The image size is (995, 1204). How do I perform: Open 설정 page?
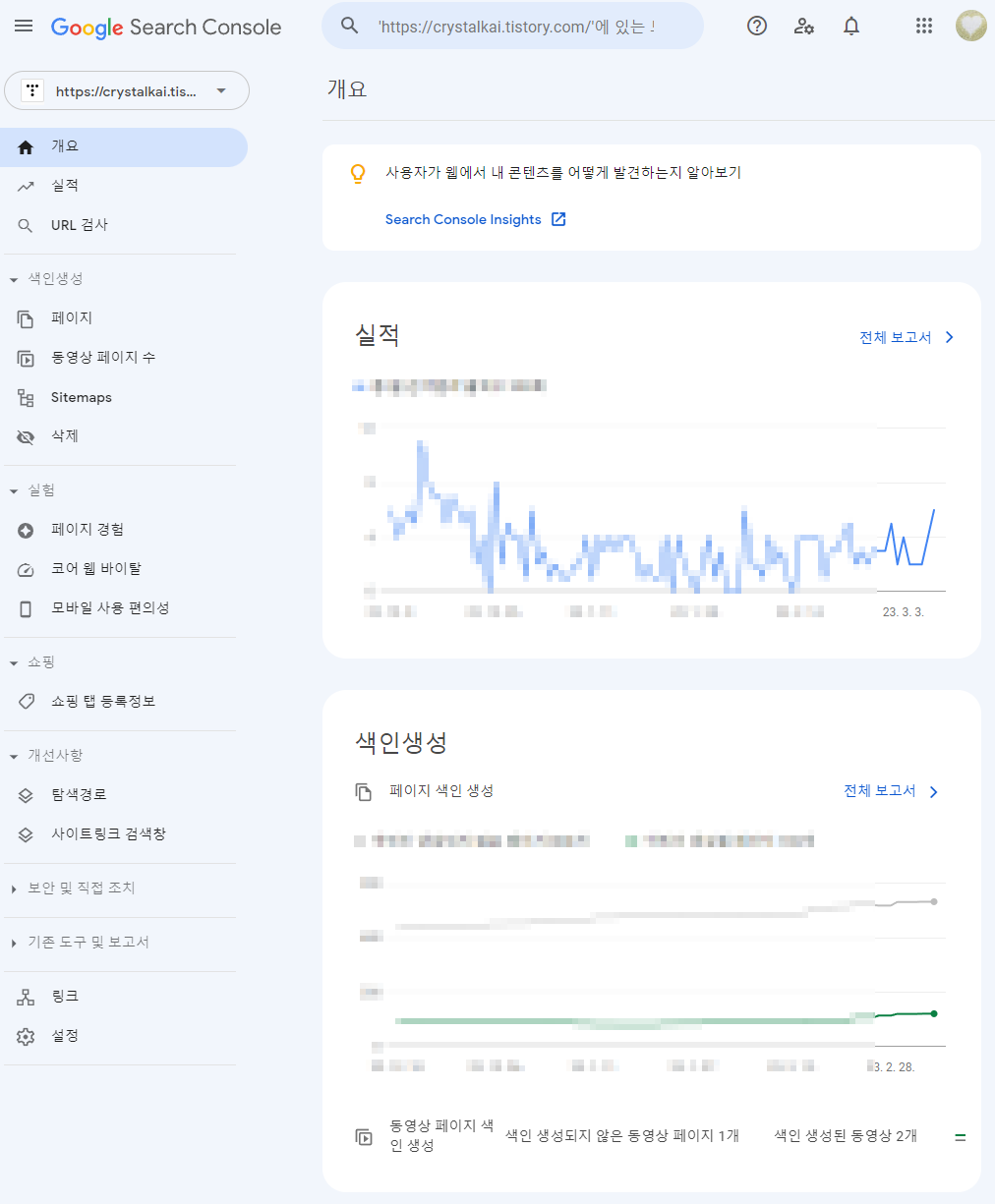click(x=124, y=1036)
